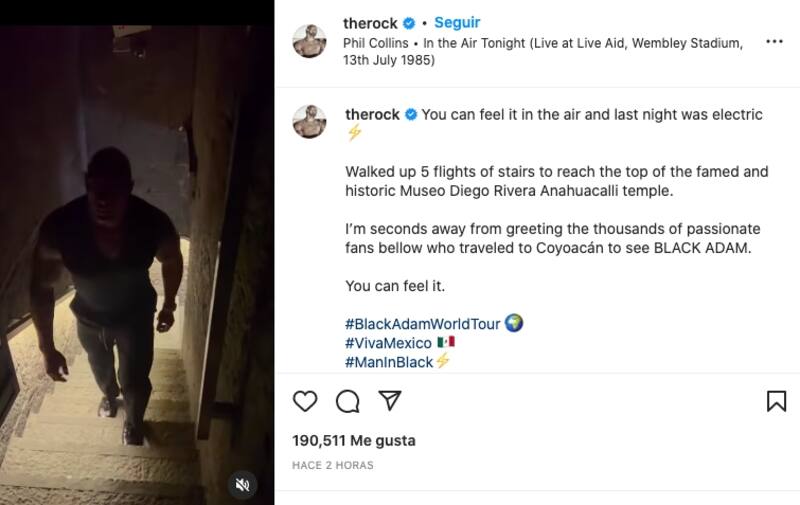Click therock avatar beside the caption
Screen dimensions: 800x505
click(309, 121)
